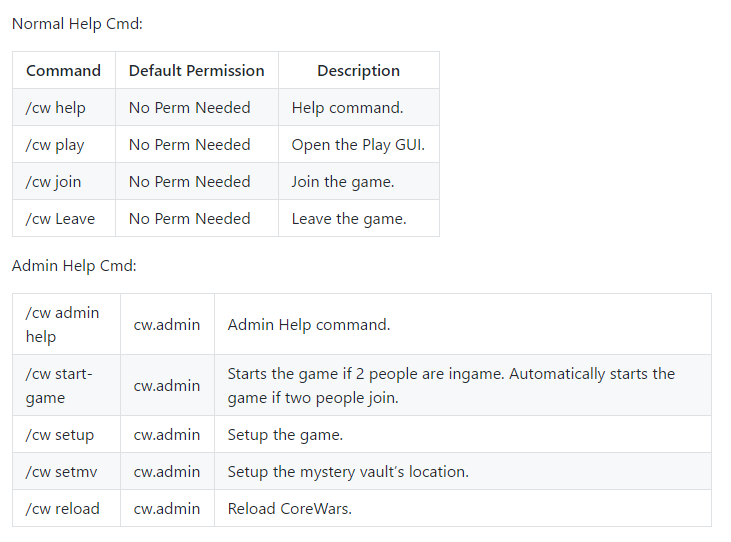Select the "/cw play" command cell
The height and width of the screenshot is (542, 731).
(x=55, y=145)
